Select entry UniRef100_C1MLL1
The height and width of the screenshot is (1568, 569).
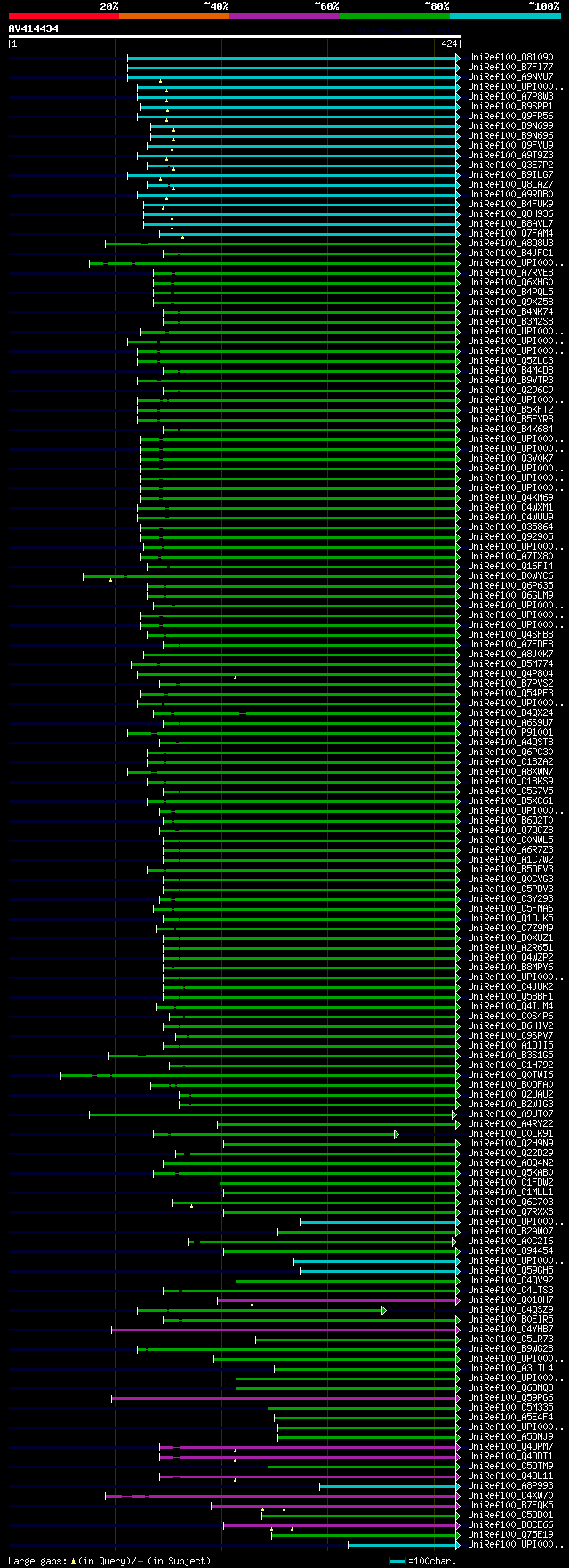(x=510, y=1193)
